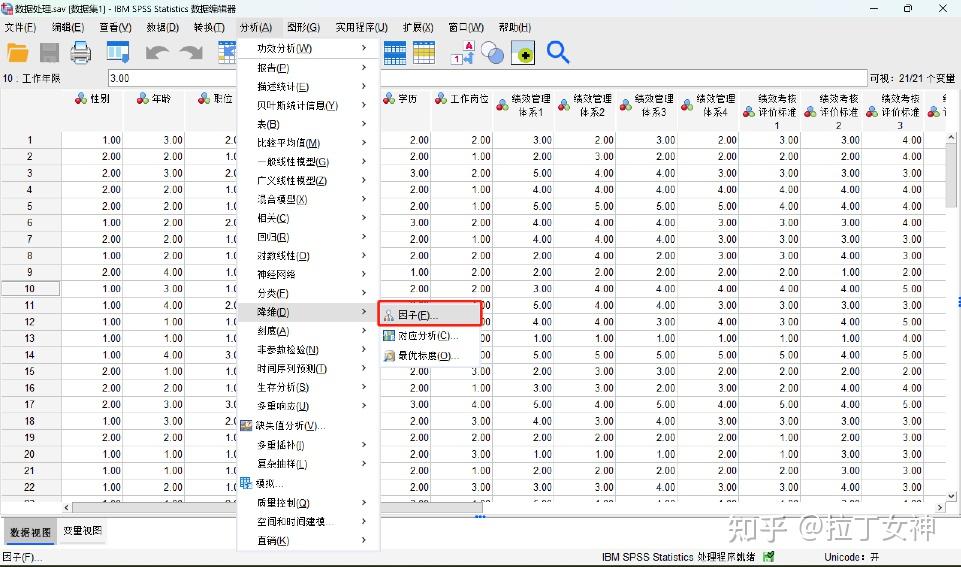Click the show all variables plus icon
This screenshot has height=567, width=961.
tap(523, 53)
